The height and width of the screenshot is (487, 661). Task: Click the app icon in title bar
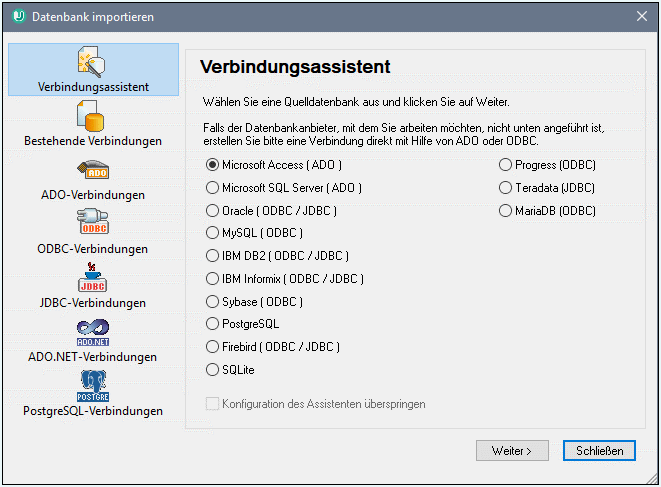17,16
